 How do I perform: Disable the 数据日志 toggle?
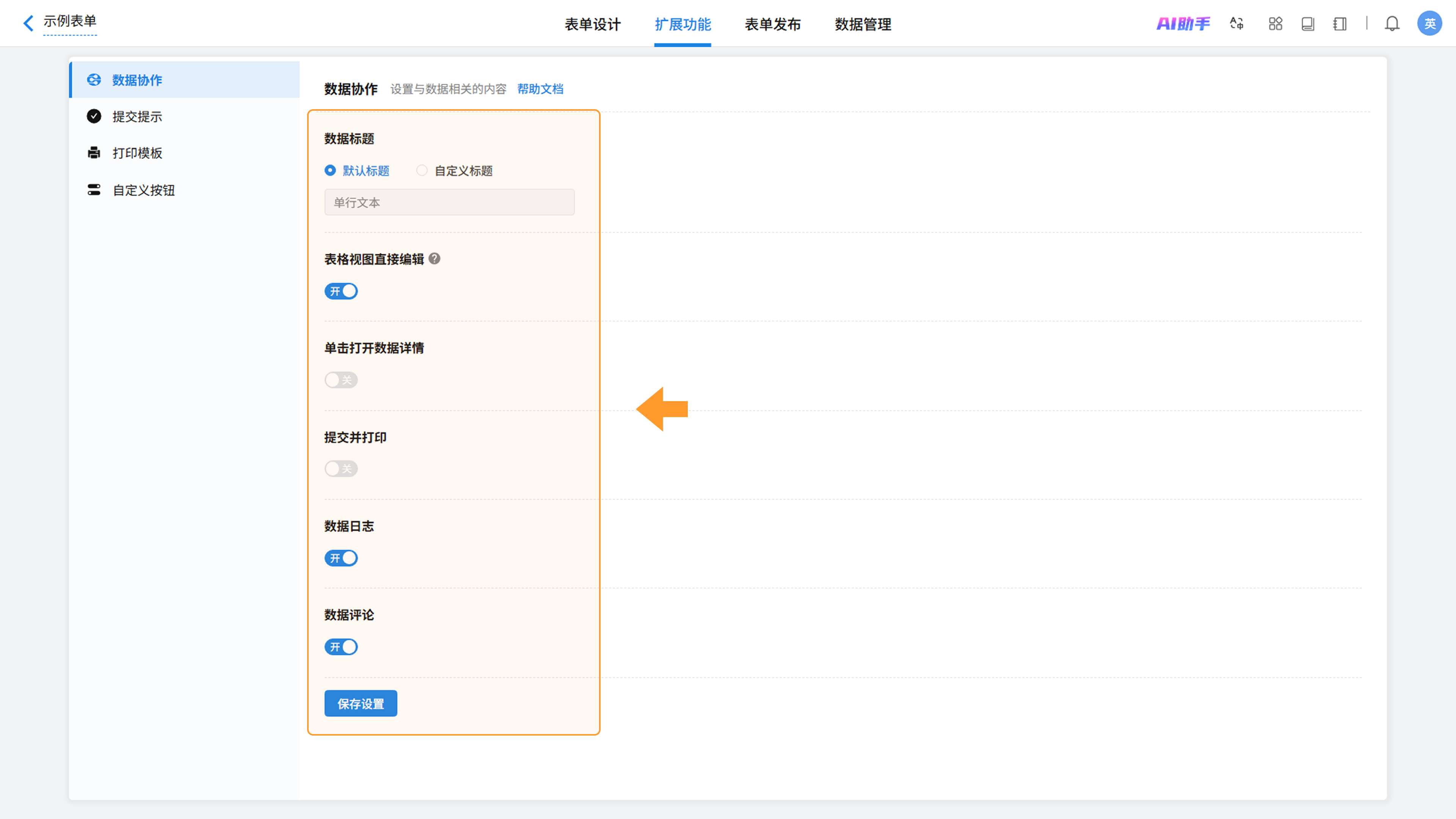tap(341, 558)
